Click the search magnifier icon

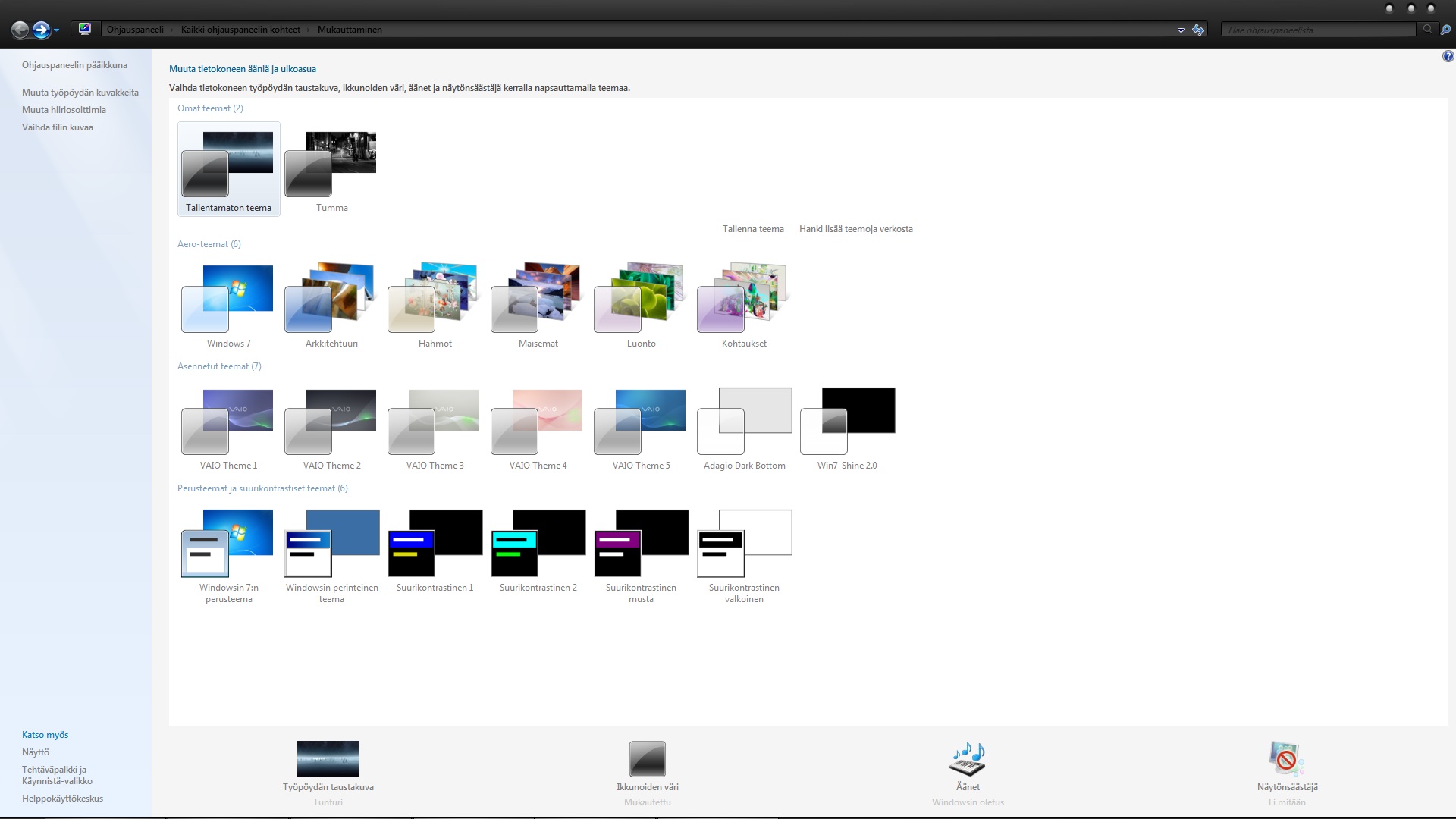tap(1428, 30)
